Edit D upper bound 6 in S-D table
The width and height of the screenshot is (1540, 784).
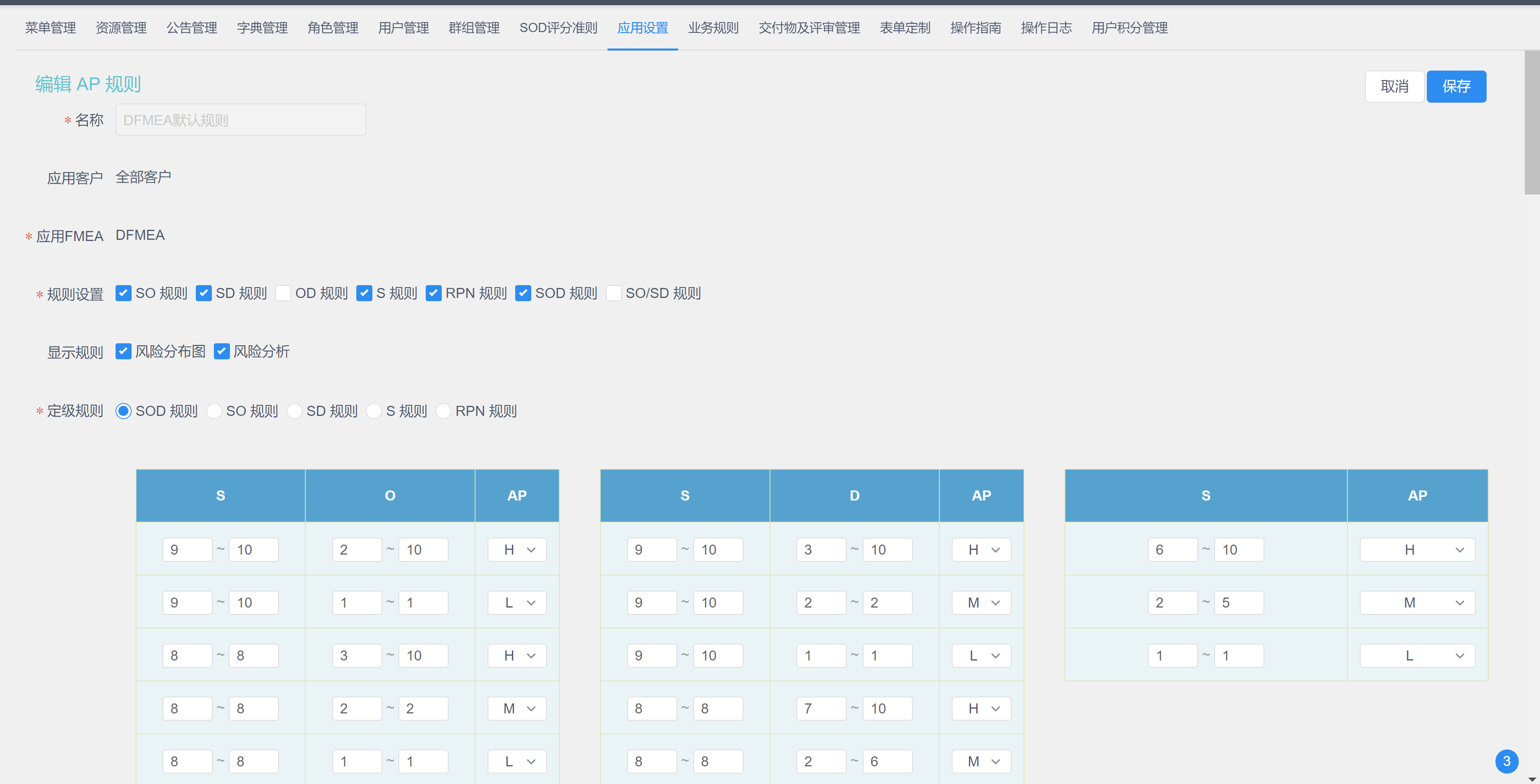tap(887, 761)
